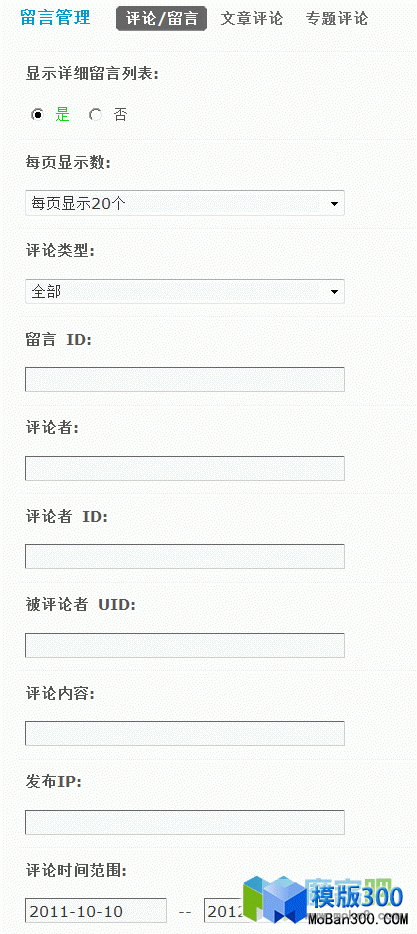The image size is (417, 934).
Task: Switch to the 文章评论 tab
Action: pos(251,18)
